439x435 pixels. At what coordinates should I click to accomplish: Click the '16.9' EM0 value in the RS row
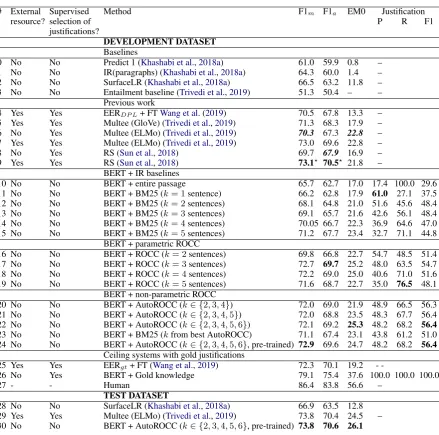click(355, 153)
